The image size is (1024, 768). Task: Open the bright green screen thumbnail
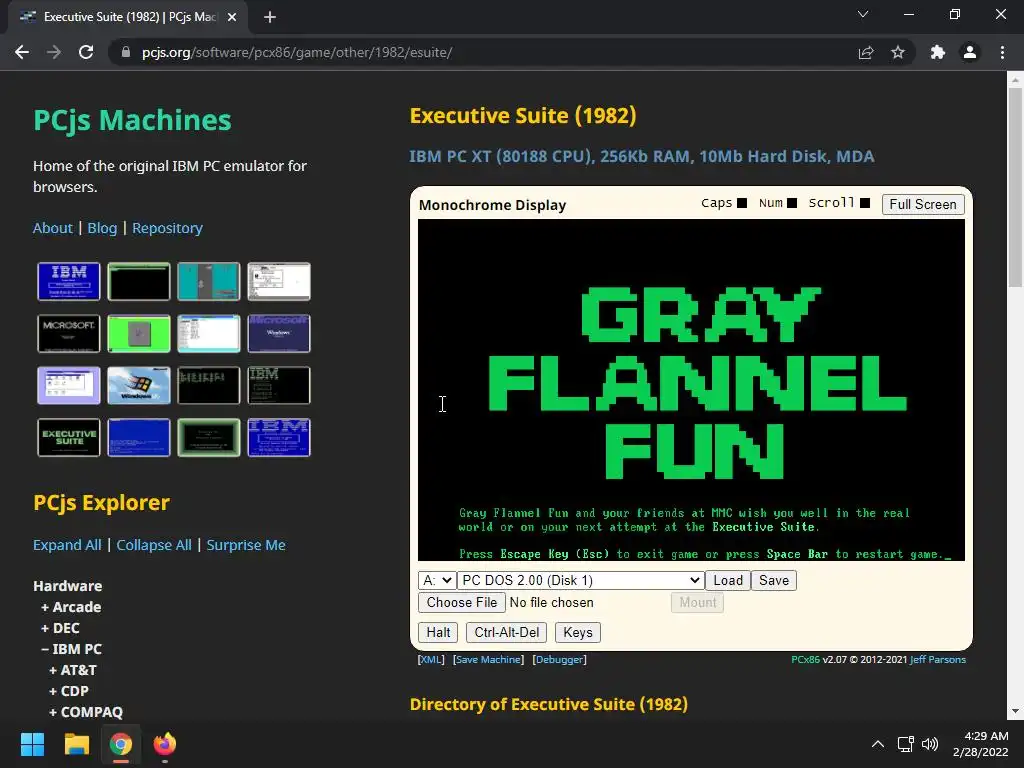[x=138, y=334]
